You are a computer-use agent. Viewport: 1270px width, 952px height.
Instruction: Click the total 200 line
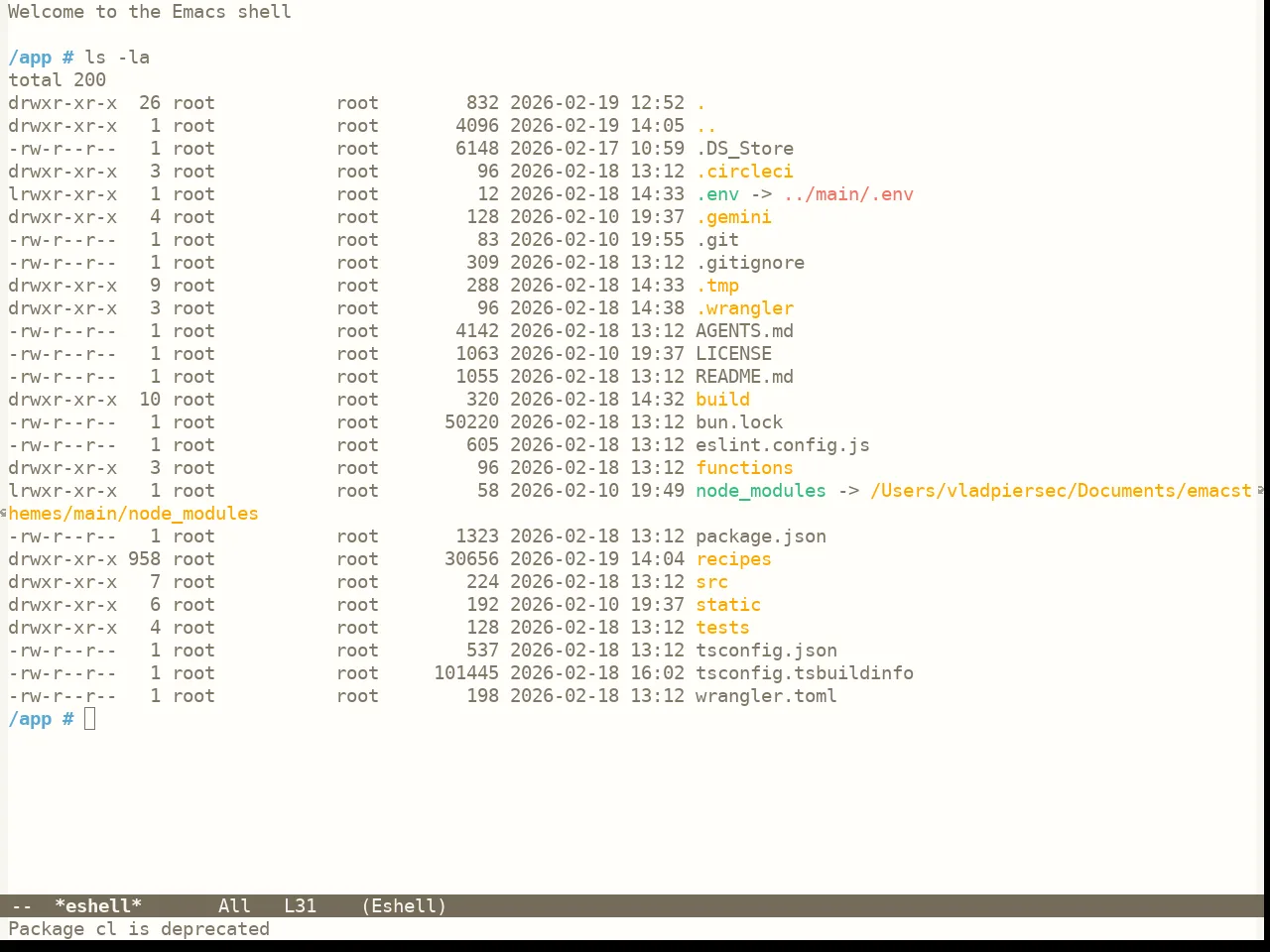pyautogui.click(x=58, y=80)
